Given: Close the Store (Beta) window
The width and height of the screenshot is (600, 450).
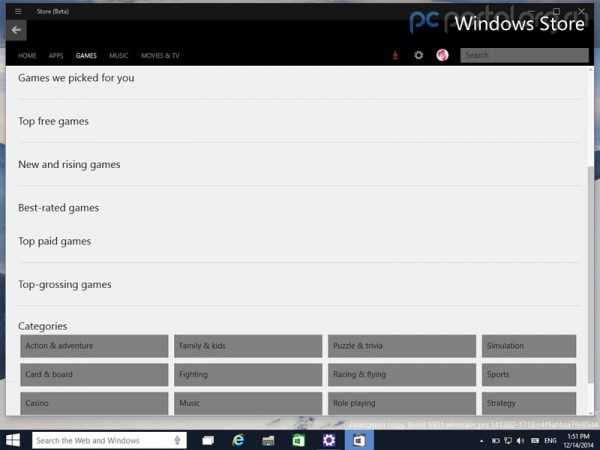Looking at the screenshot, I should point(582,11).
